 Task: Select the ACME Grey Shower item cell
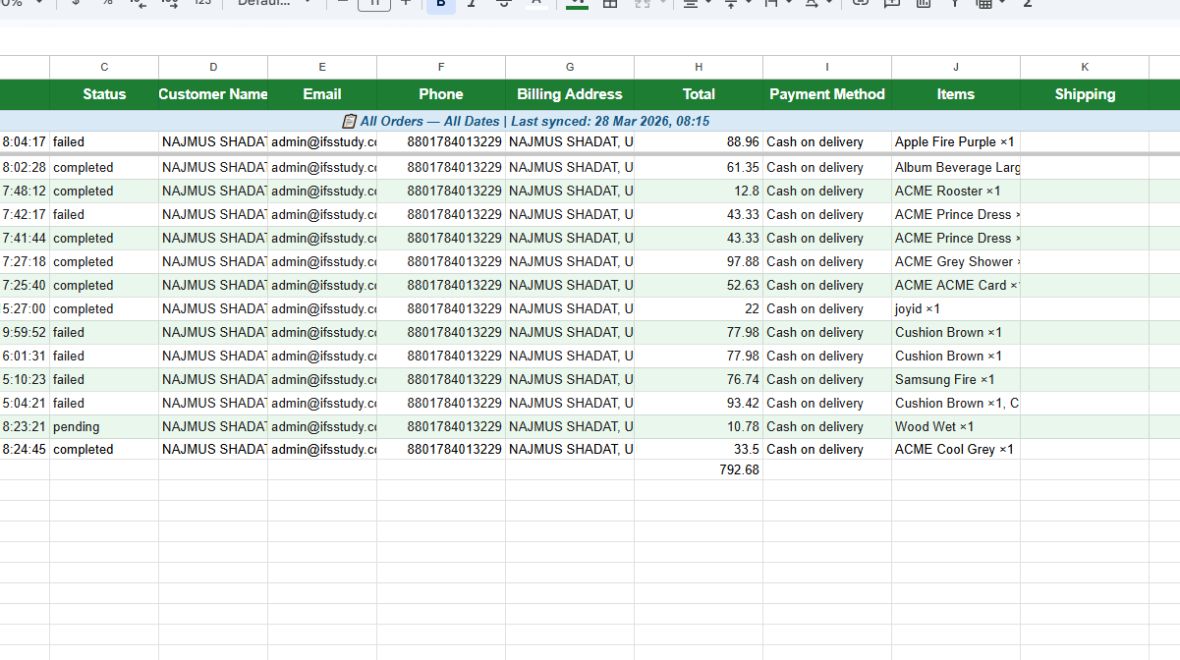click(x=956, y=262)
